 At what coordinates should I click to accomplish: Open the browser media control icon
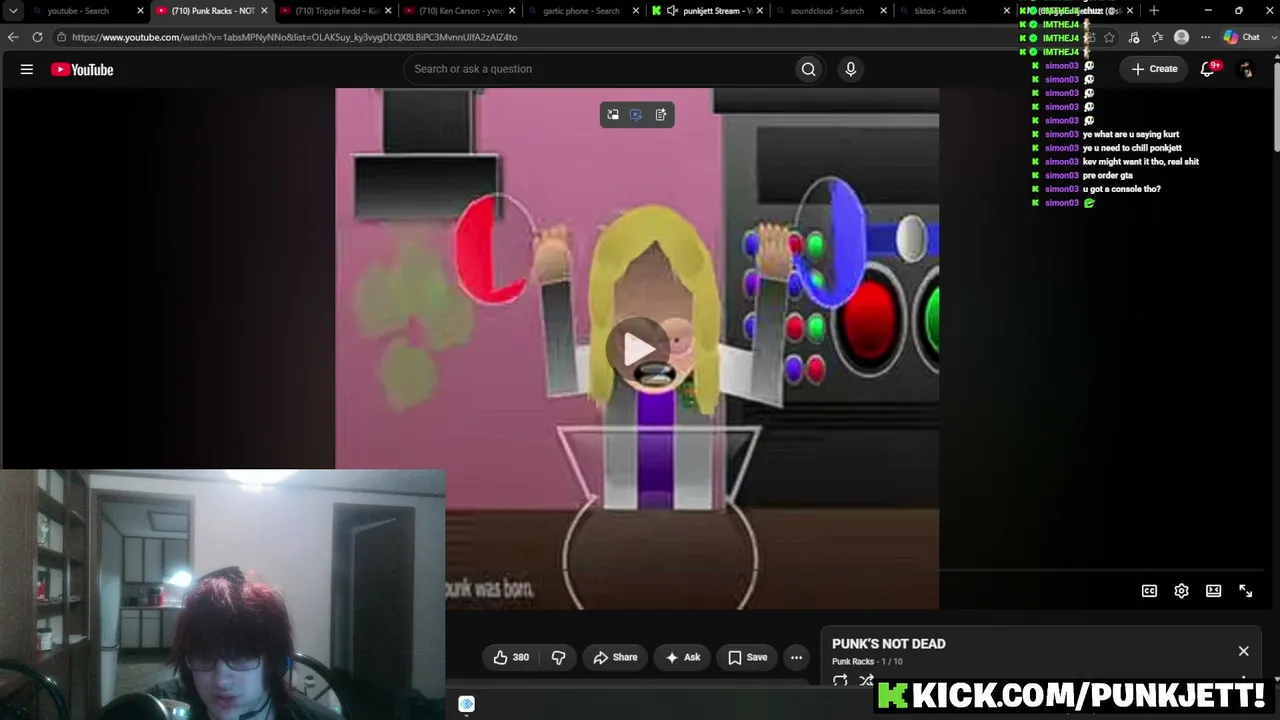pyautogui.click(x=1133, y=37)
